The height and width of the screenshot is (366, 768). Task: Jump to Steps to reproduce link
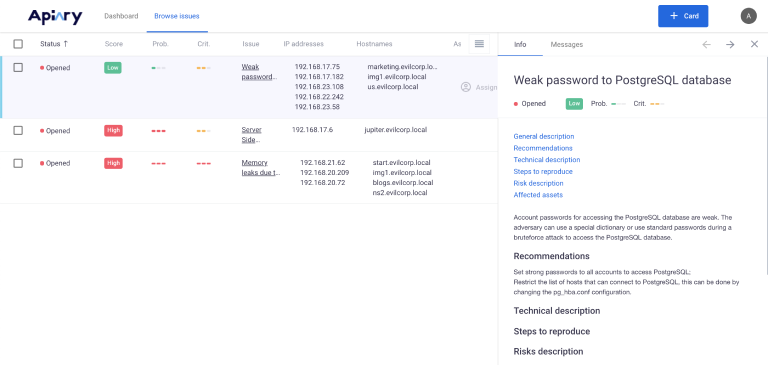point(543,171)
